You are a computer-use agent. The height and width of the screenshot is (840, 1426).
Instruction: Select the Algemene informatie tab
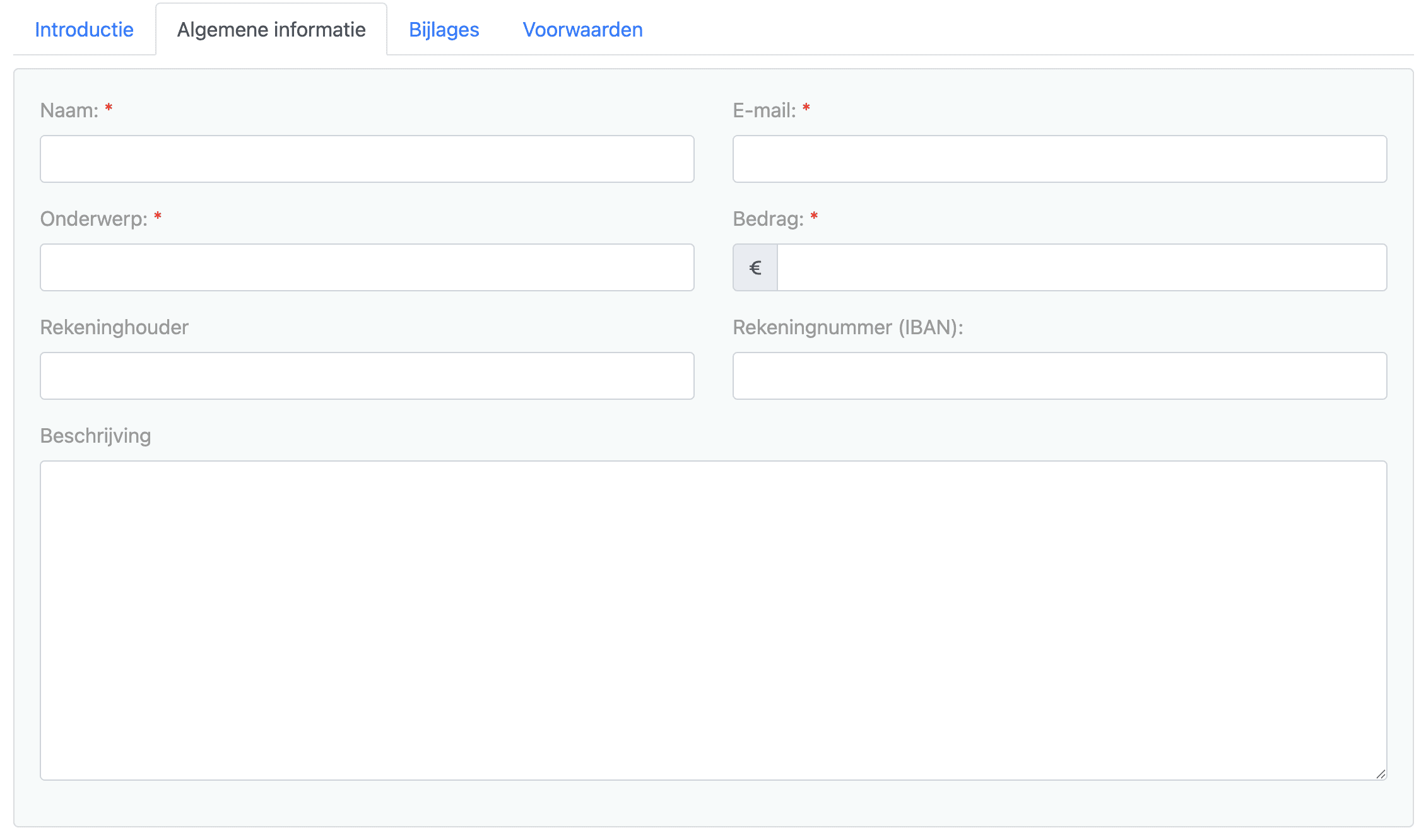(x=271, y=30)
